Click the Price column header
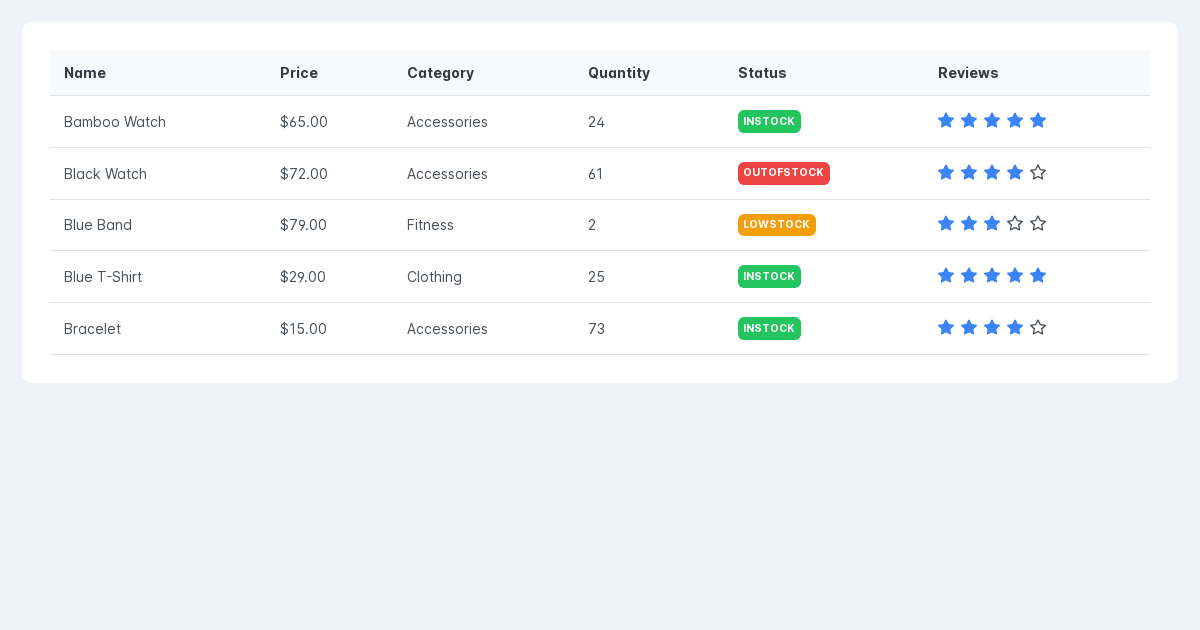 (329, 73)
